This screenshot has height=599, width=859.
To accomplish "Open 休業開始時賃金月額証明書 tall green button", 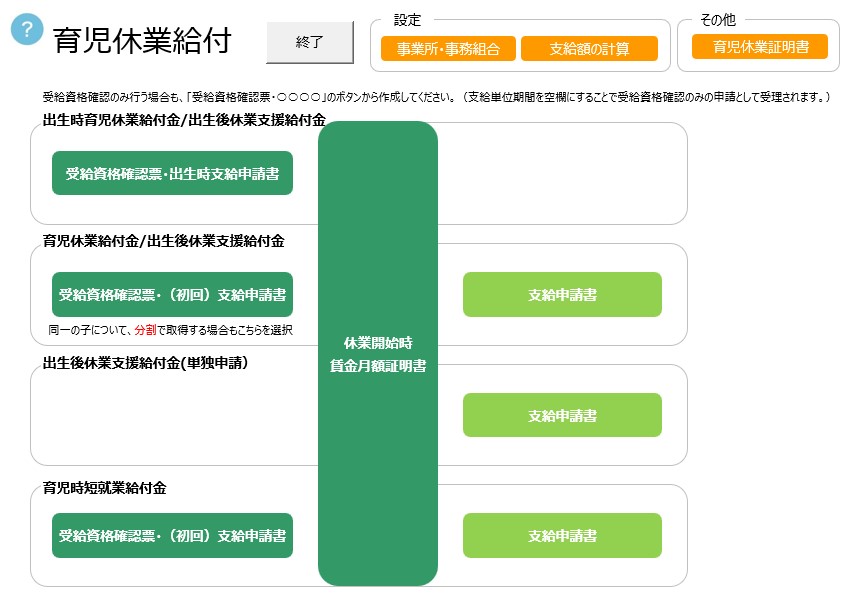I will click(377, 353).
